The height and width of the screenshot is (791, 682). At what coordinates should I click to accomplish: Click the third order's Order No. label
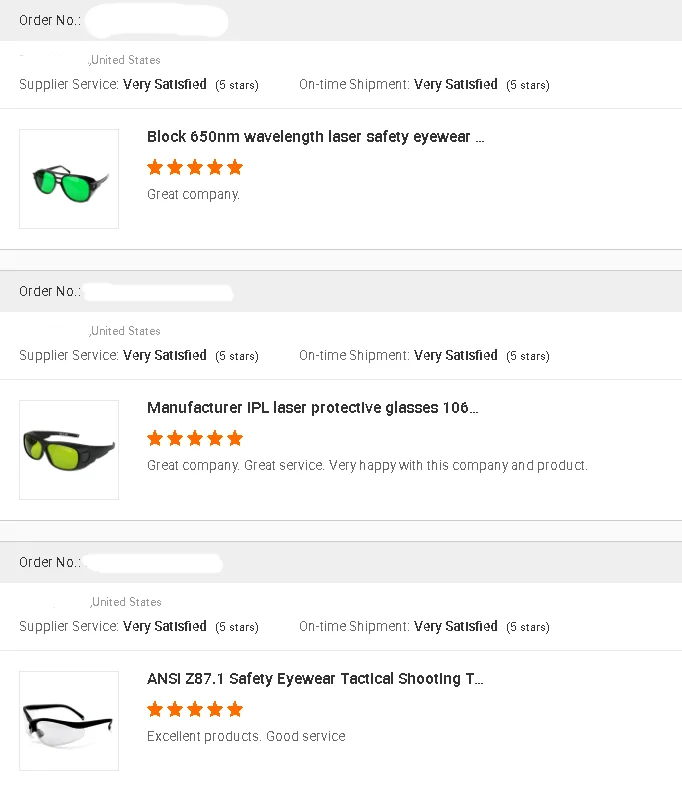coord(50,563)
